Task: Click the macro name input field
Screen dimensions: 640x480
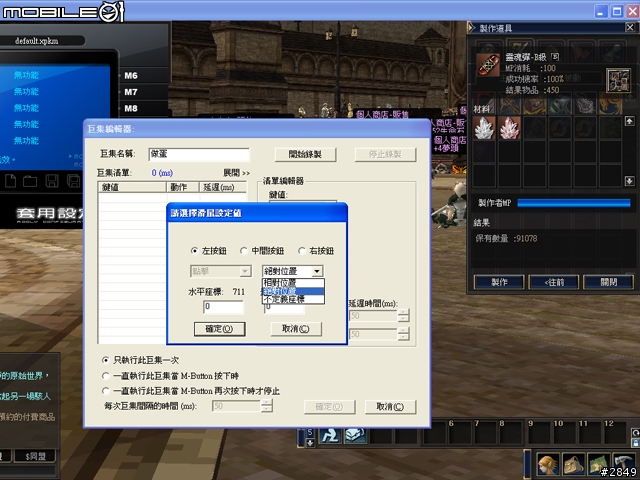Action: (199, 154)
